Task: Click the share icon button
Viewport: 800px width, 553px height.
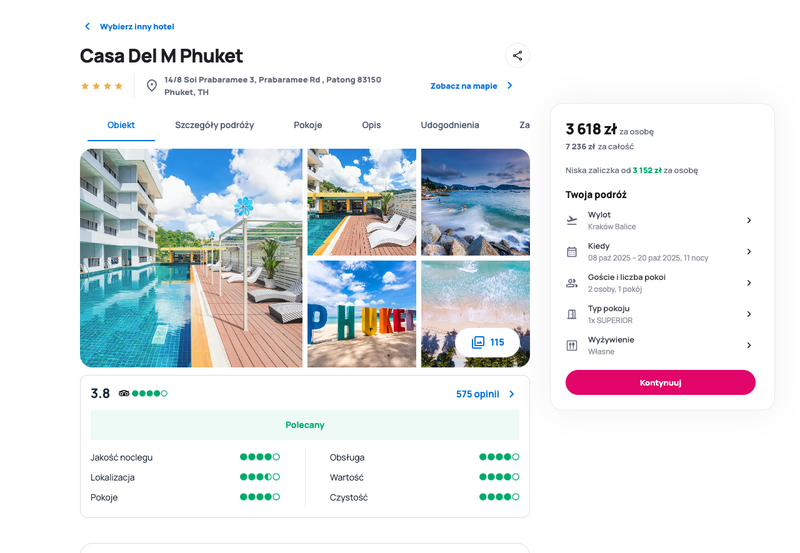Action: point(517,56)
